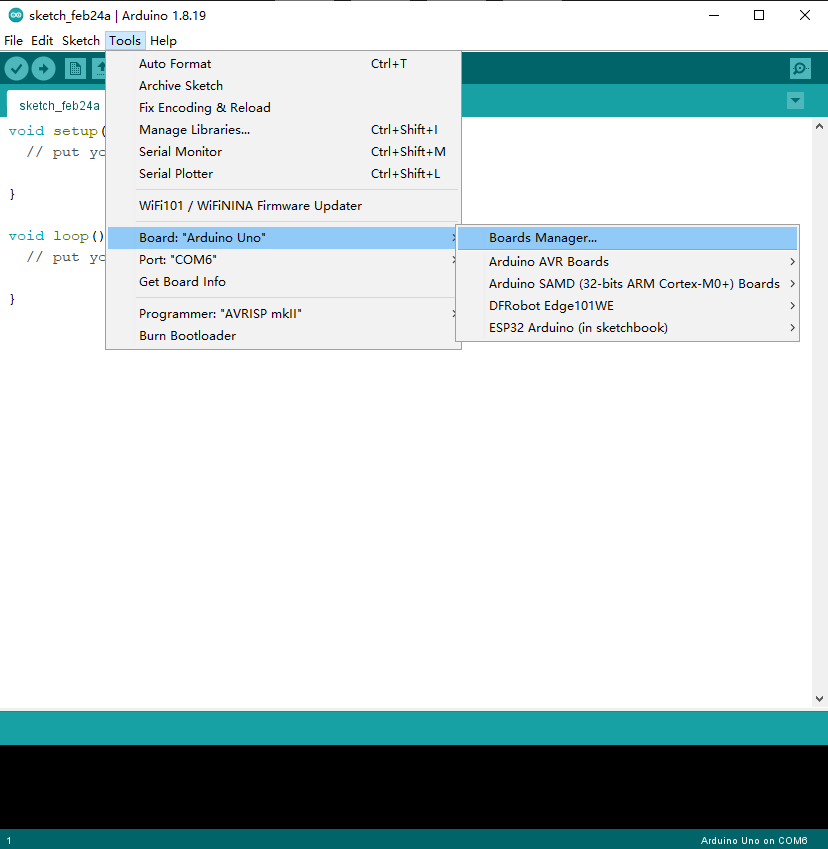
Task: Choose Get Board Info
Action: (x=283, y=282)
